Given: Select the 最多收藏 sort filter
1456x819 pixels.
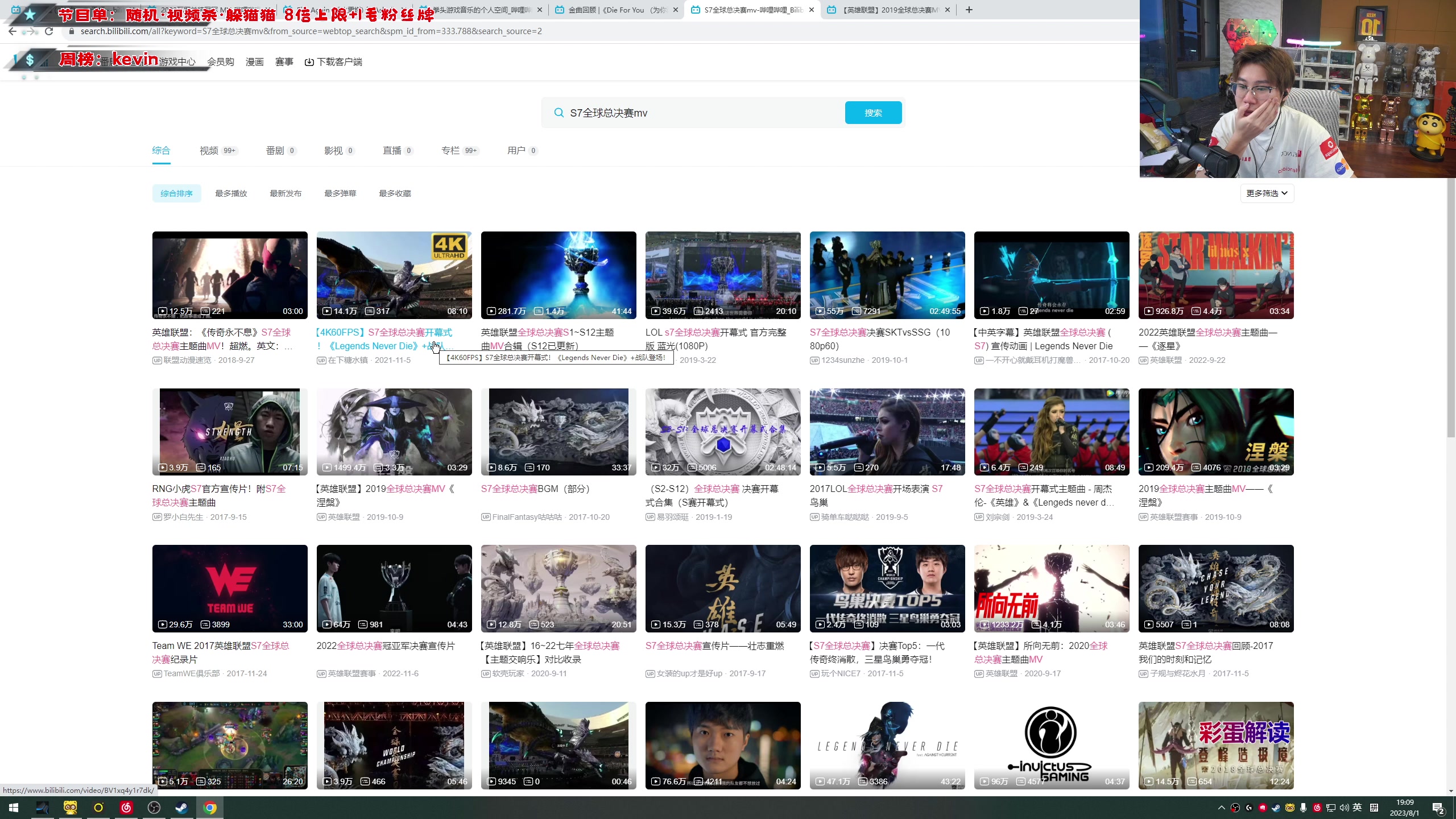Looking at the screenshot, I should (395, 193).
